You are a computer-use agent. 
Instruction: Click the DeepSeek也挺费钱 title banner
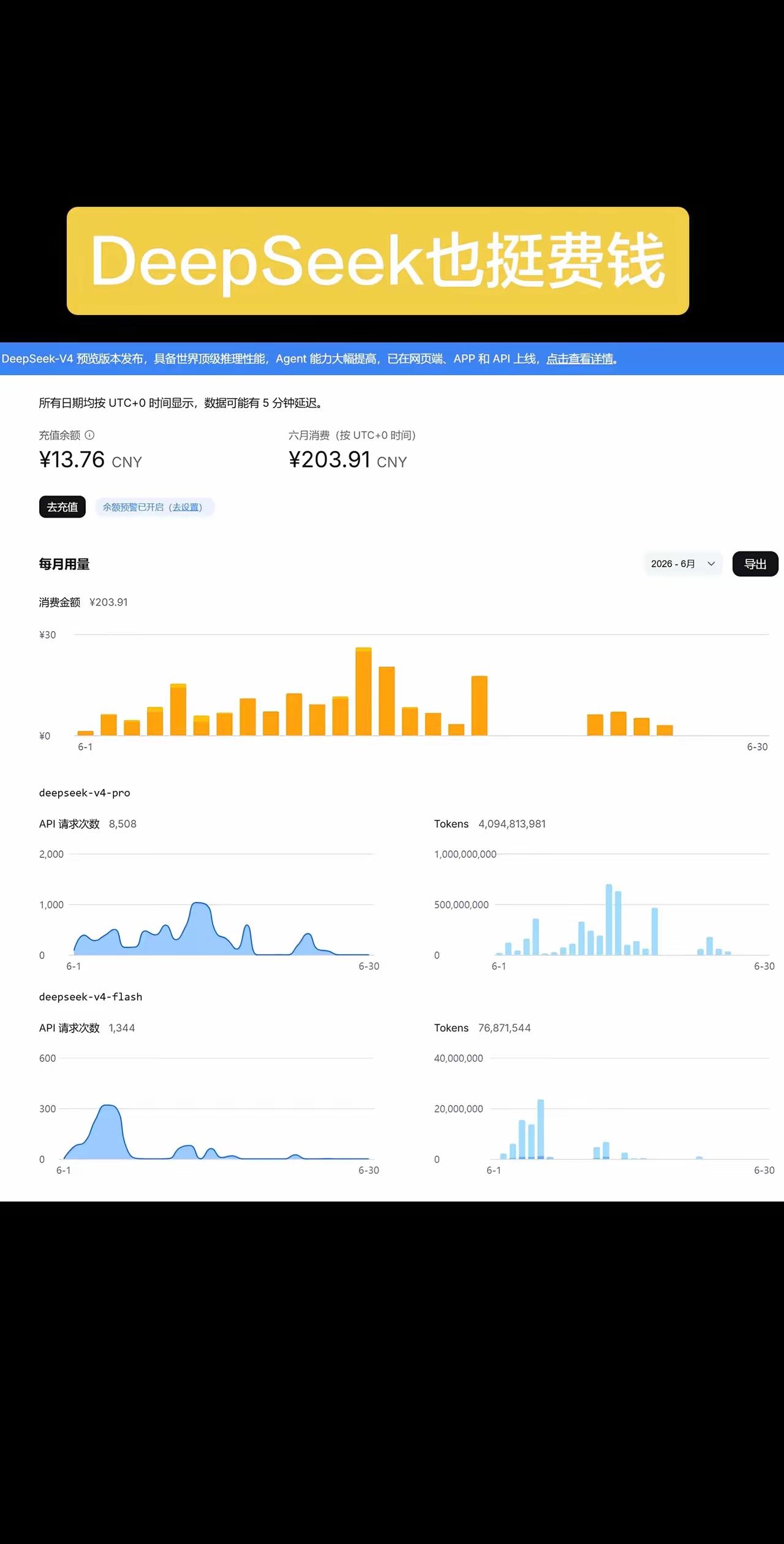(378, 261)
